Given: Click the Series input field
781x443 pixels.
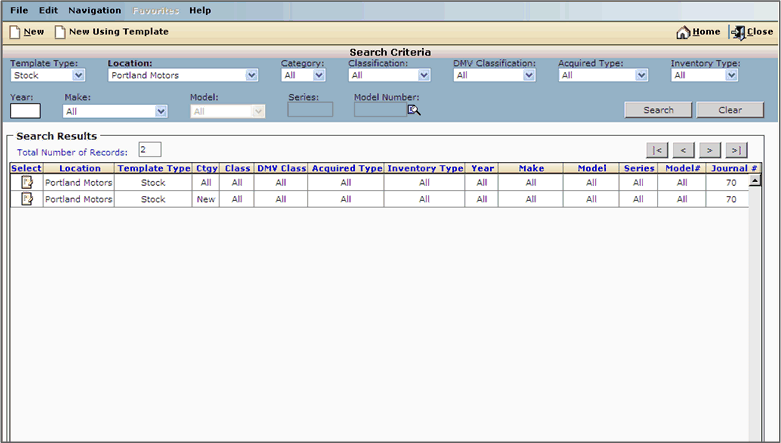Looking at the screenshot, I should tap(310, 110).
